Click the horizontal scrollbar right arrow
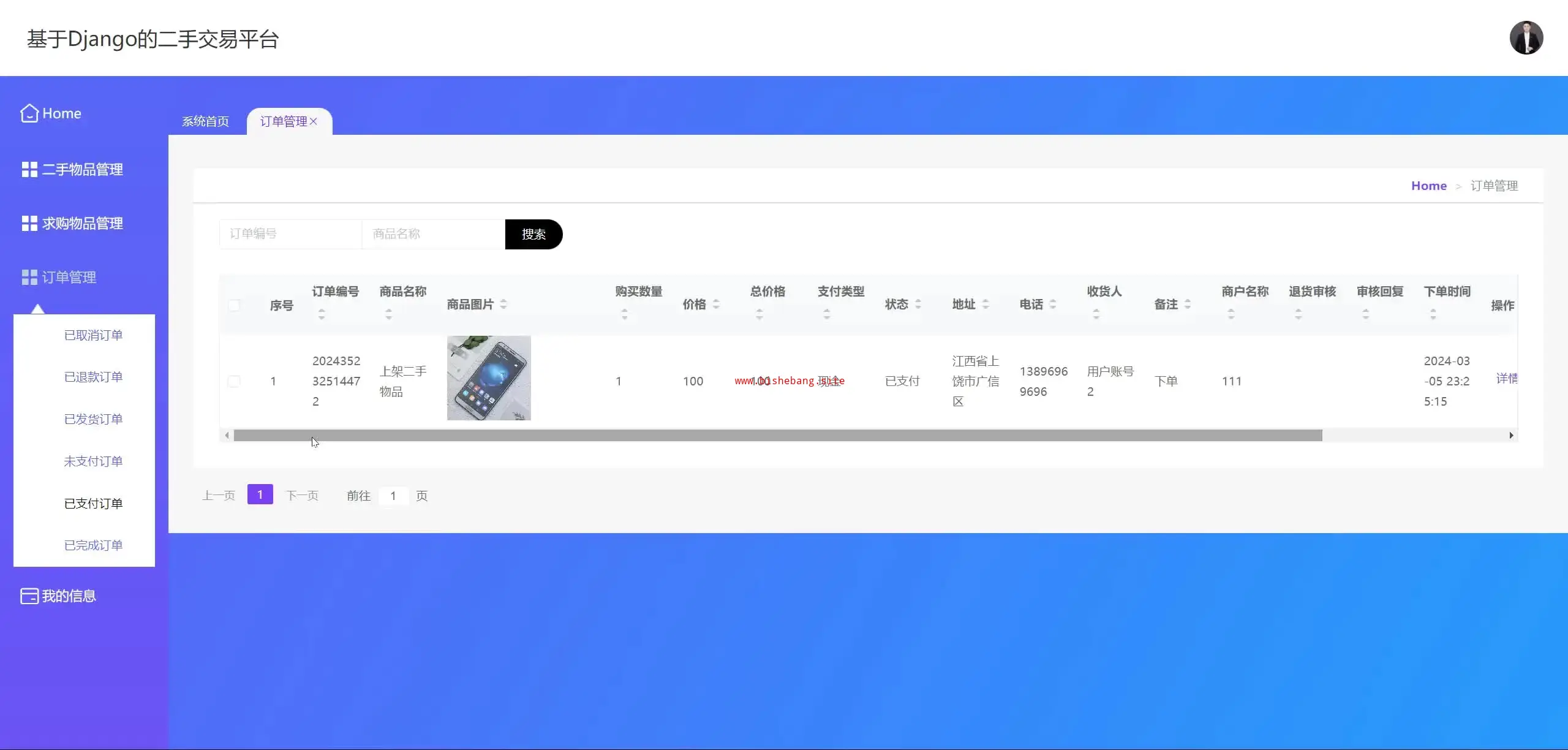This screenshot has width=1568, height=750. coord(1511,435)
